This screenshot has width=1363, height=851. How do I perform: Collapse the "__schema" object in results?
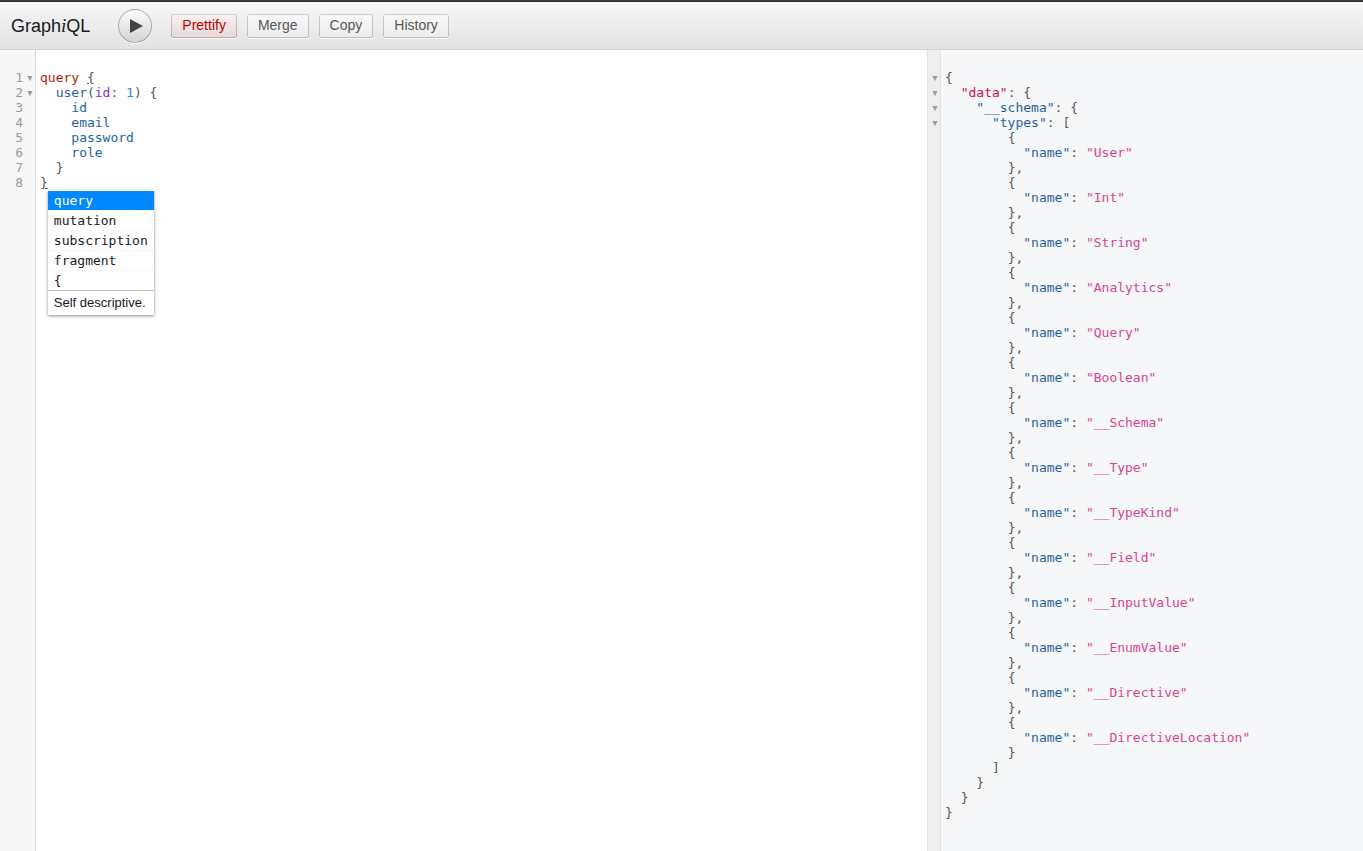point(935,107)
